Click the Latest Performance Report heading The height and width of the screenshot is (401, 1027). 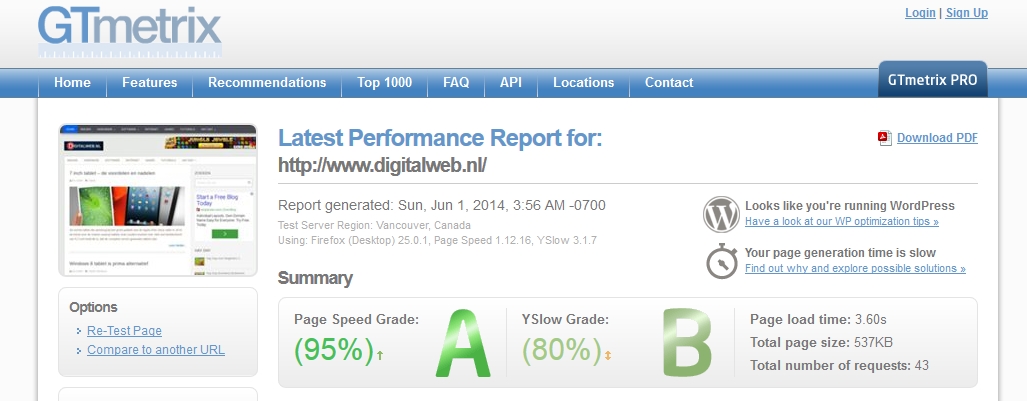coord(440,138)
